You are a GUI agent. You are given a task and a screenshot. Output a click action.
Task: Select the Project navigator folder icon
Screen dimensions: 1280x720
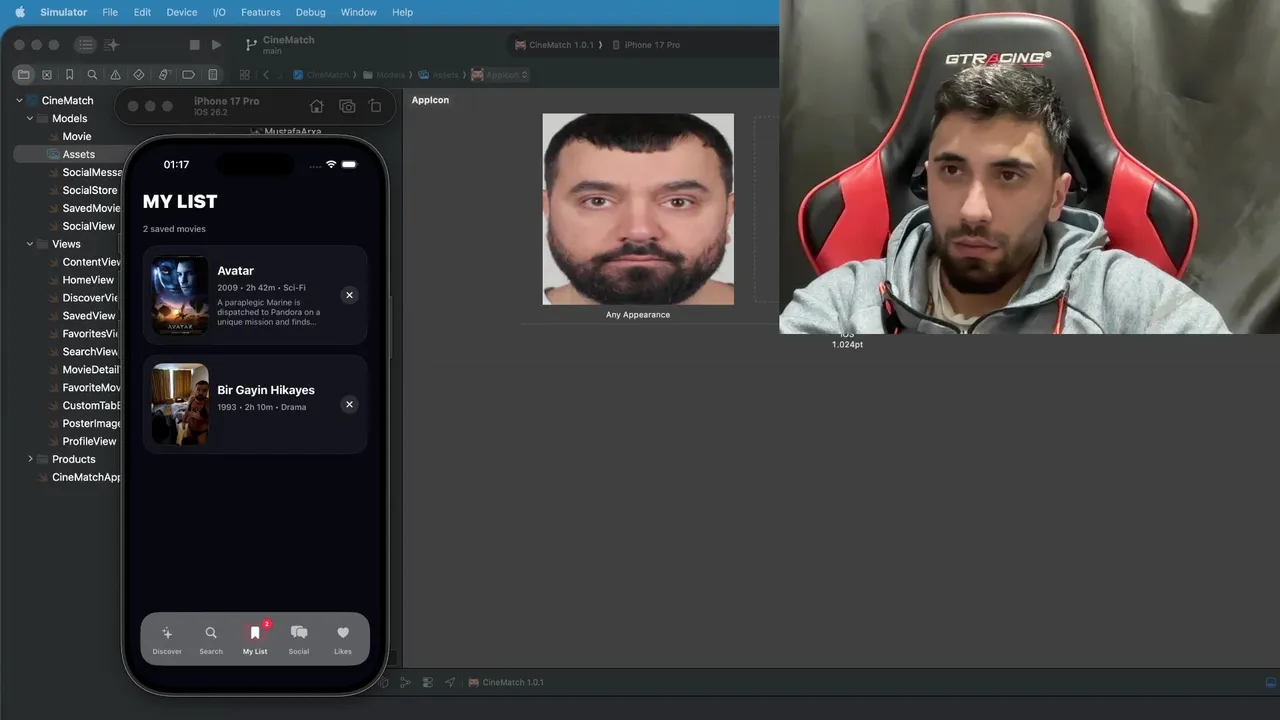24,75
